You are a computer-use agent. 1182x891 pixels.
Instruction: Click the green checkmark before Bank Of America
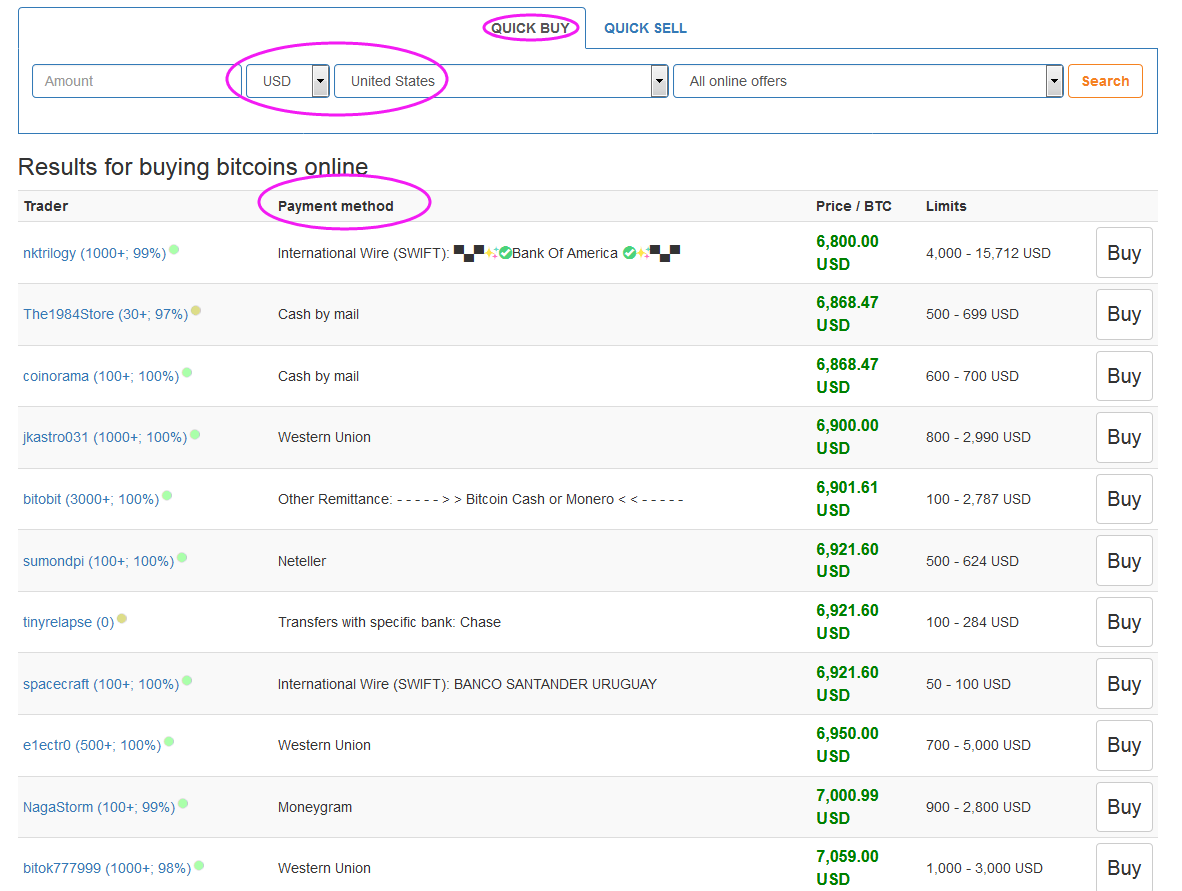point(505,253)
